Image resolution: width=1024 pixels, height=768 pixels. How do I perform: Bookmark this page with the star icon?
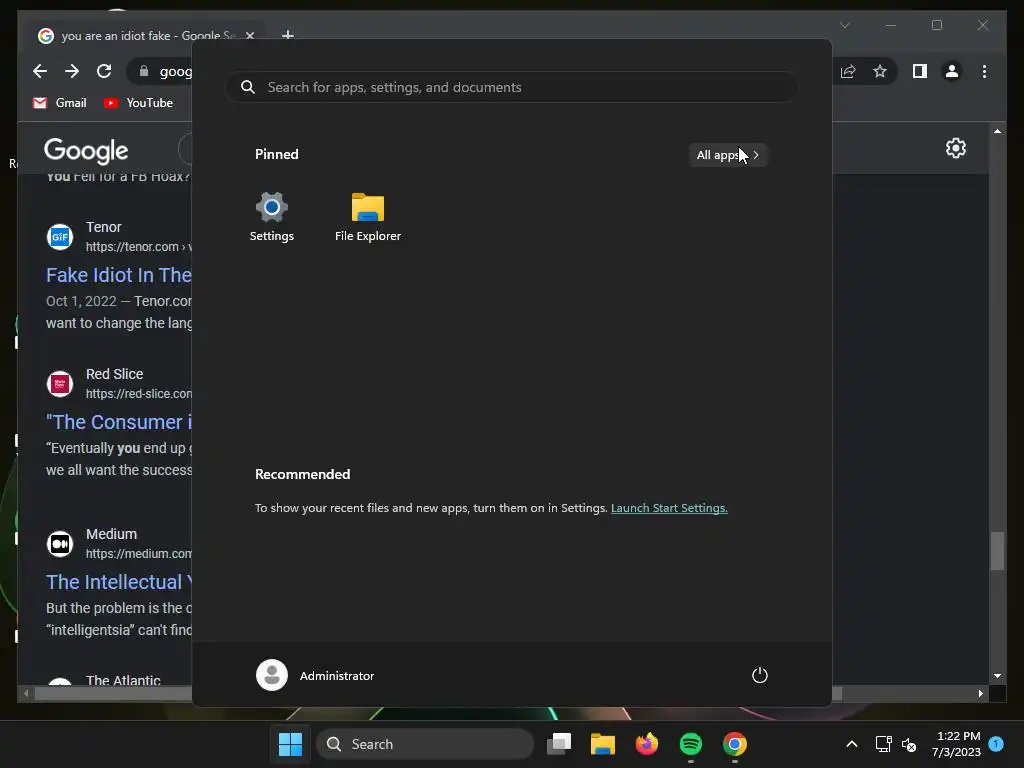point(880,71)
